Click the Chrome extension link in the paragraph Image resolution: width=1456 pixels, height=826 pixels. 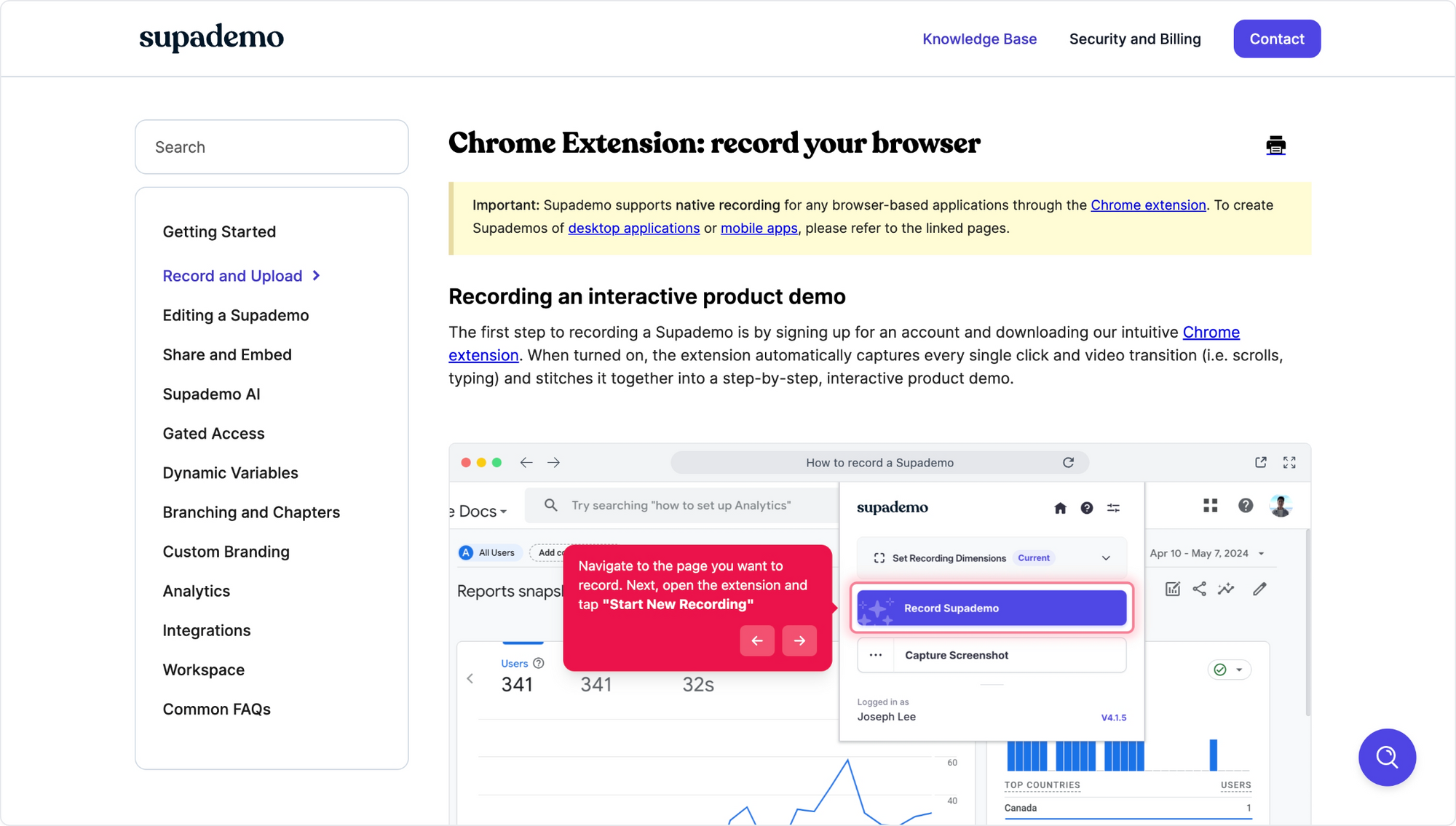(1211, 332)
